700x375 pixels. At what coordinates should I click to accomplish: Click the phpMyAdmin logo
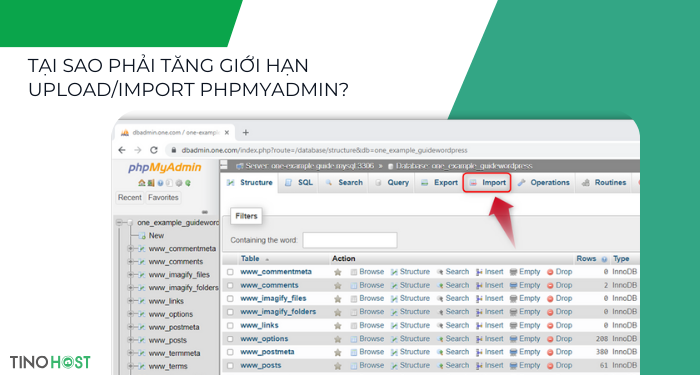[165, 167]
